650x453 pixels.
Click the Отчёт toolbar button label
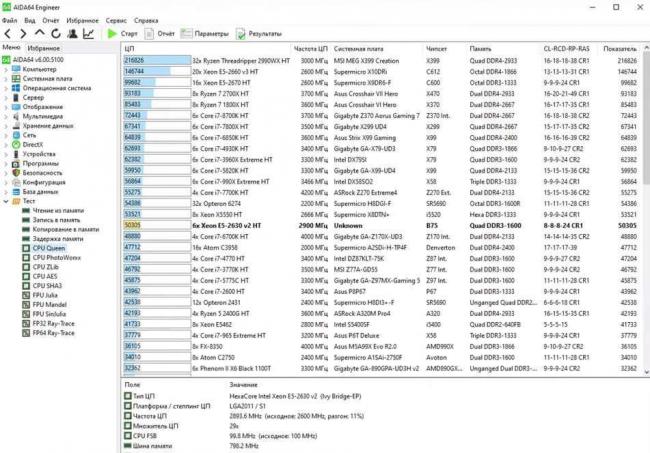pyautogui.click(x=166, y=34)
